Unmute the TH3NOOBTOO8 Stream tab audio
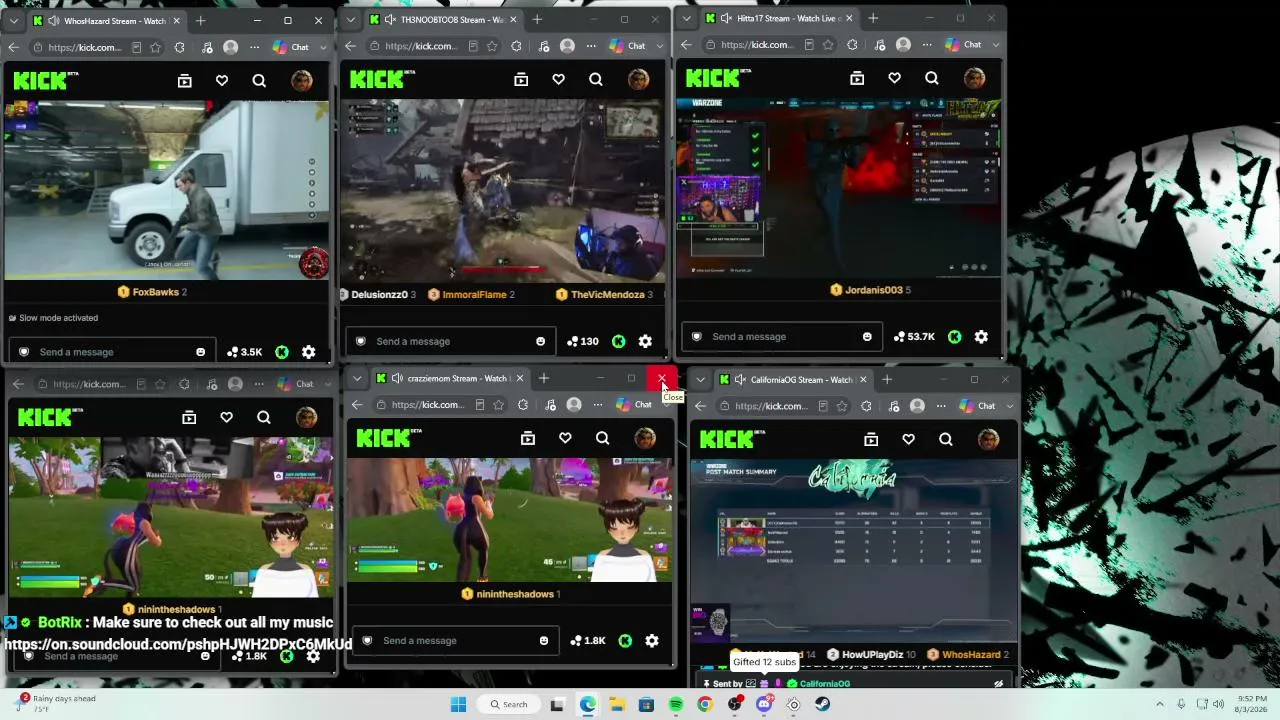Image resolution: width=1280 pixels, height=720 pixels. click(x=390, y=20)
